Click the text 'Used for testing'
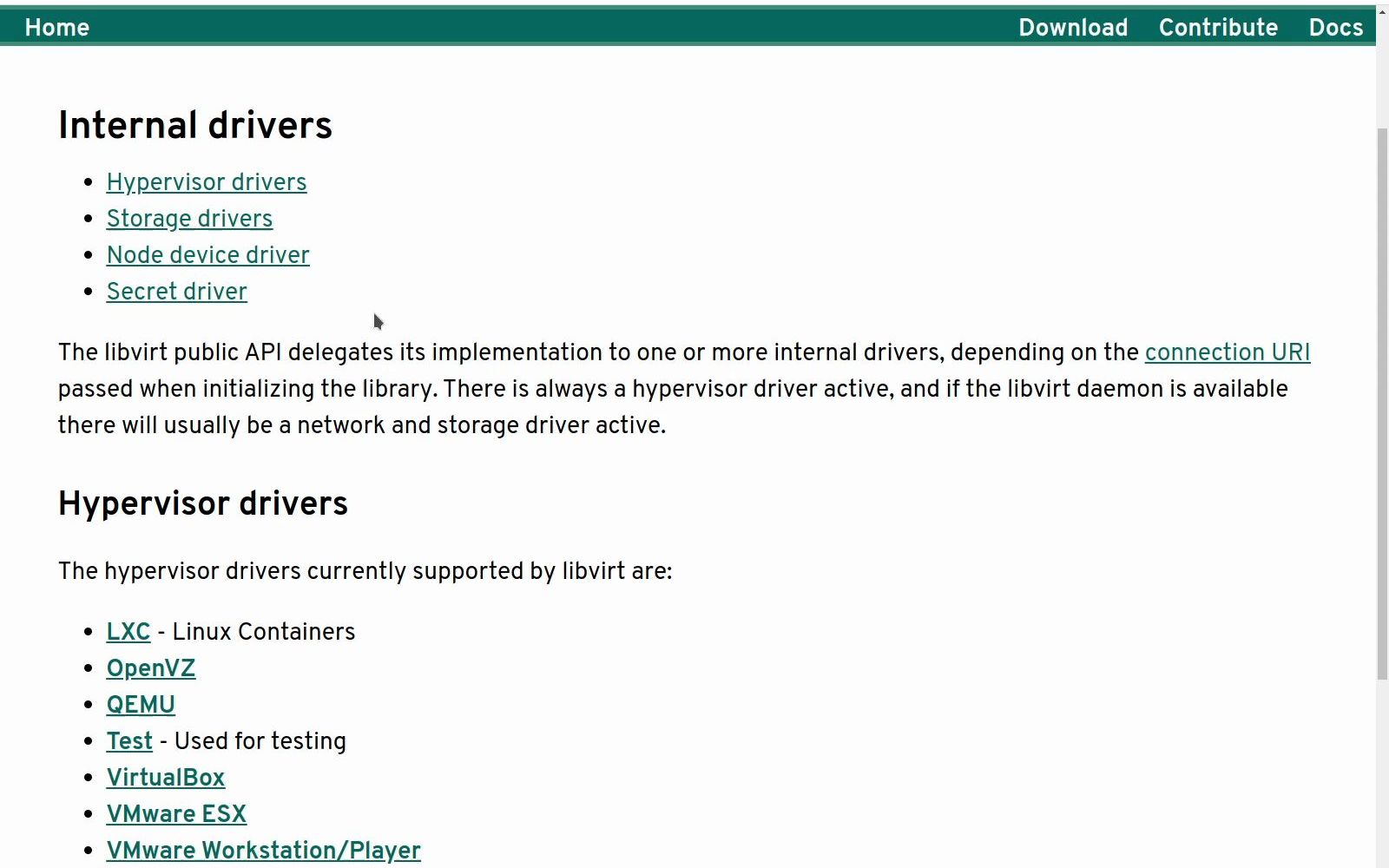Image resolution: width=1389 pixels, height=868 pixels. click(x=260, y=741)
